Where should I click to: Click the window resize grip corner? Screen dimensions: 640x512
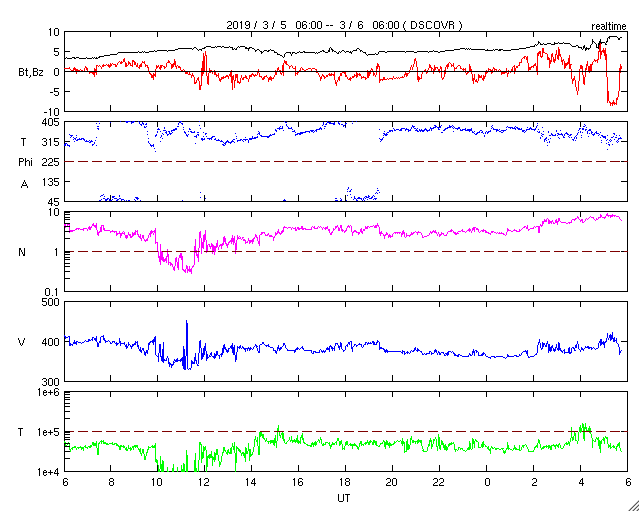tap(634, 506)
